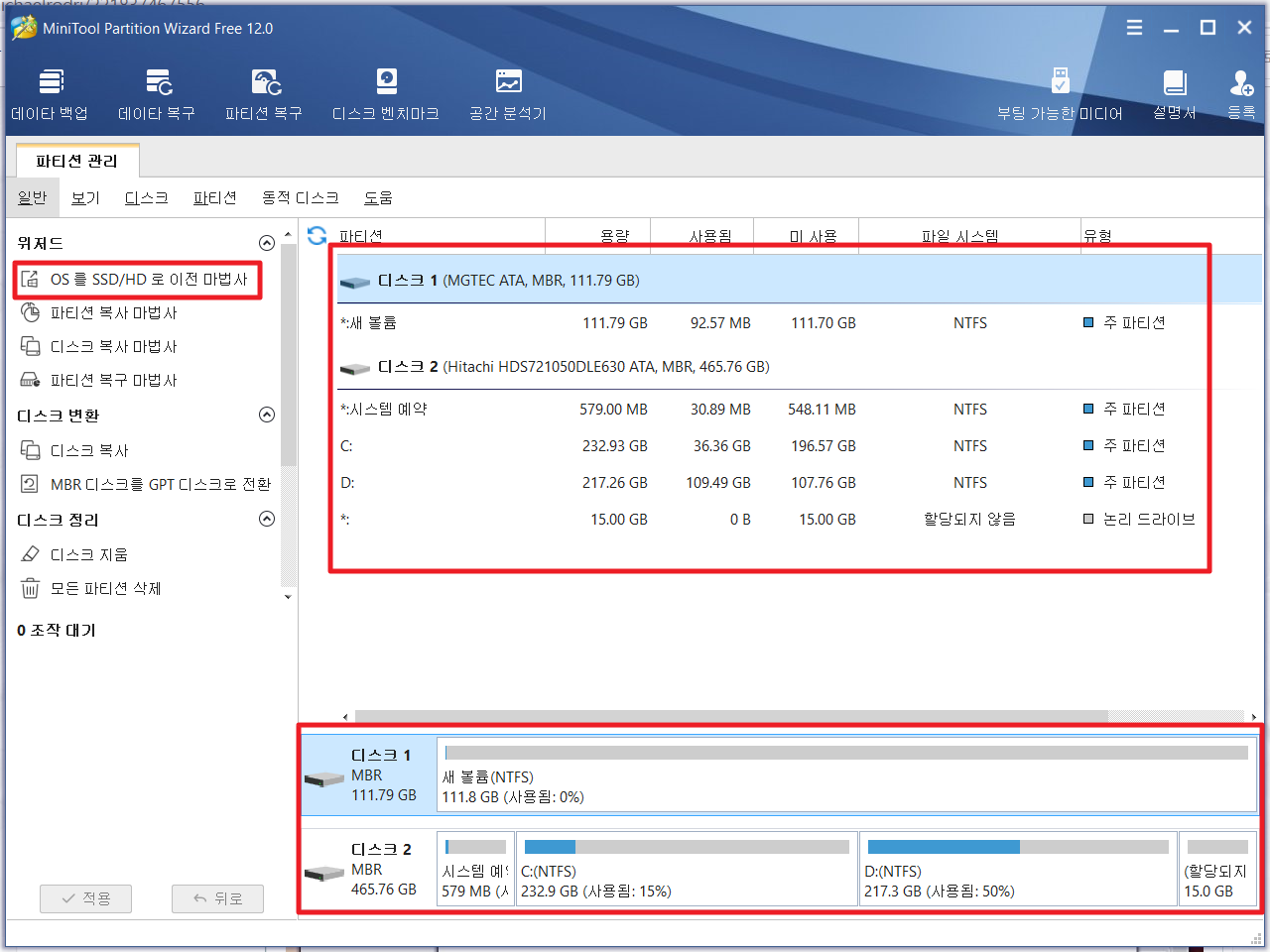Screen dimensions: 1270x952
Task: Click the 등록 register icon
Action: pyautogui.click(x=1241, y=95)
